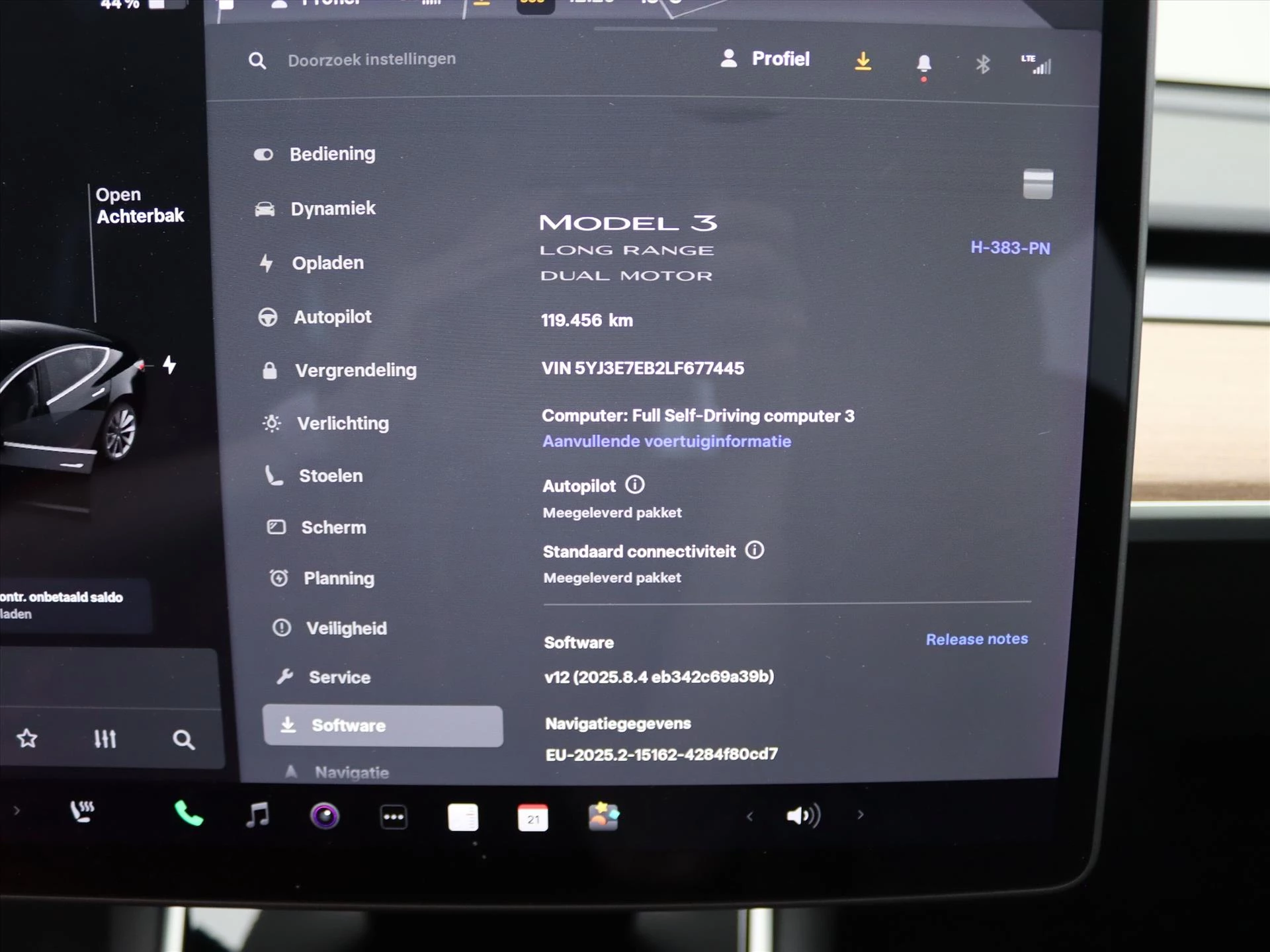1270x952 pixels.
Task: Open Release notes link
Action: click(977, 639)
